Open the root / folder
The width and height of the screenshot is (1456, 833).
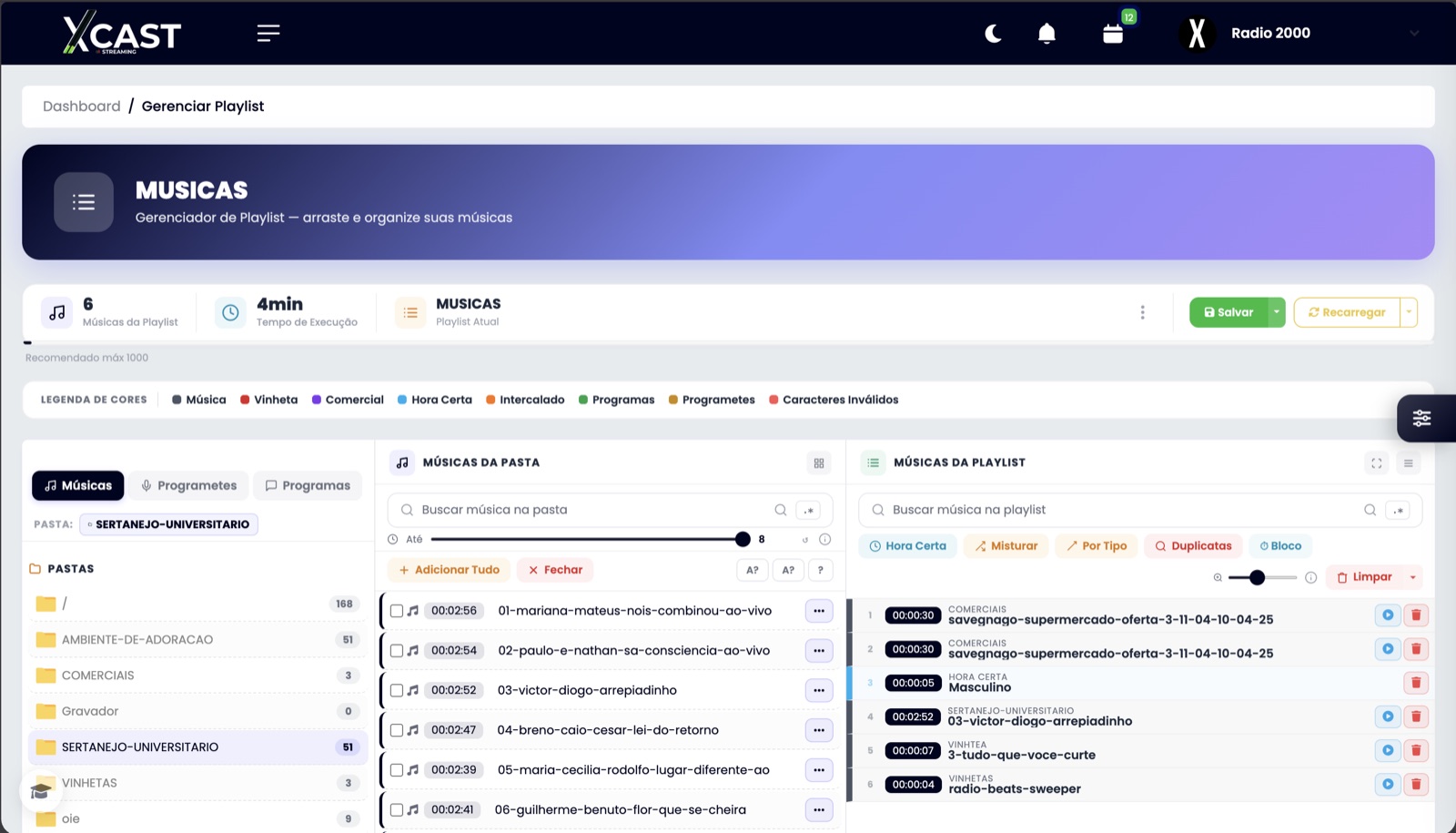point(197,604)
